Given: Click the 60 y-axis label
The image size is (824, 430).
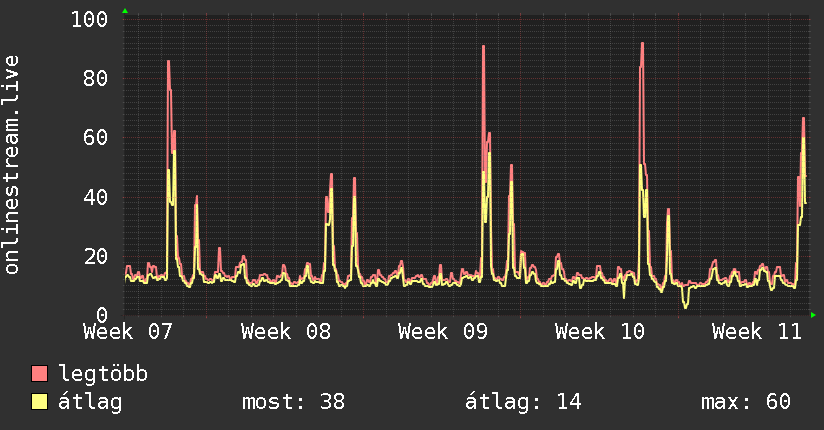Looking at the screenshot, I should tap(96, 138).
